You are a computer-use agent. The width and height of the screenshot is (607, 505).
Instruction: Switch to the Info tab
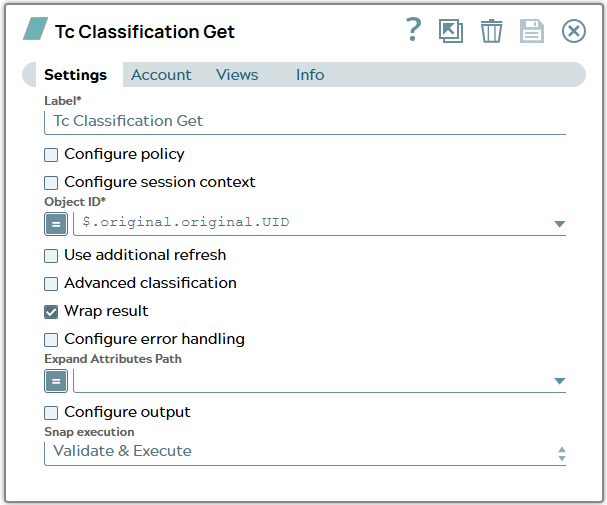pos(310,75)
